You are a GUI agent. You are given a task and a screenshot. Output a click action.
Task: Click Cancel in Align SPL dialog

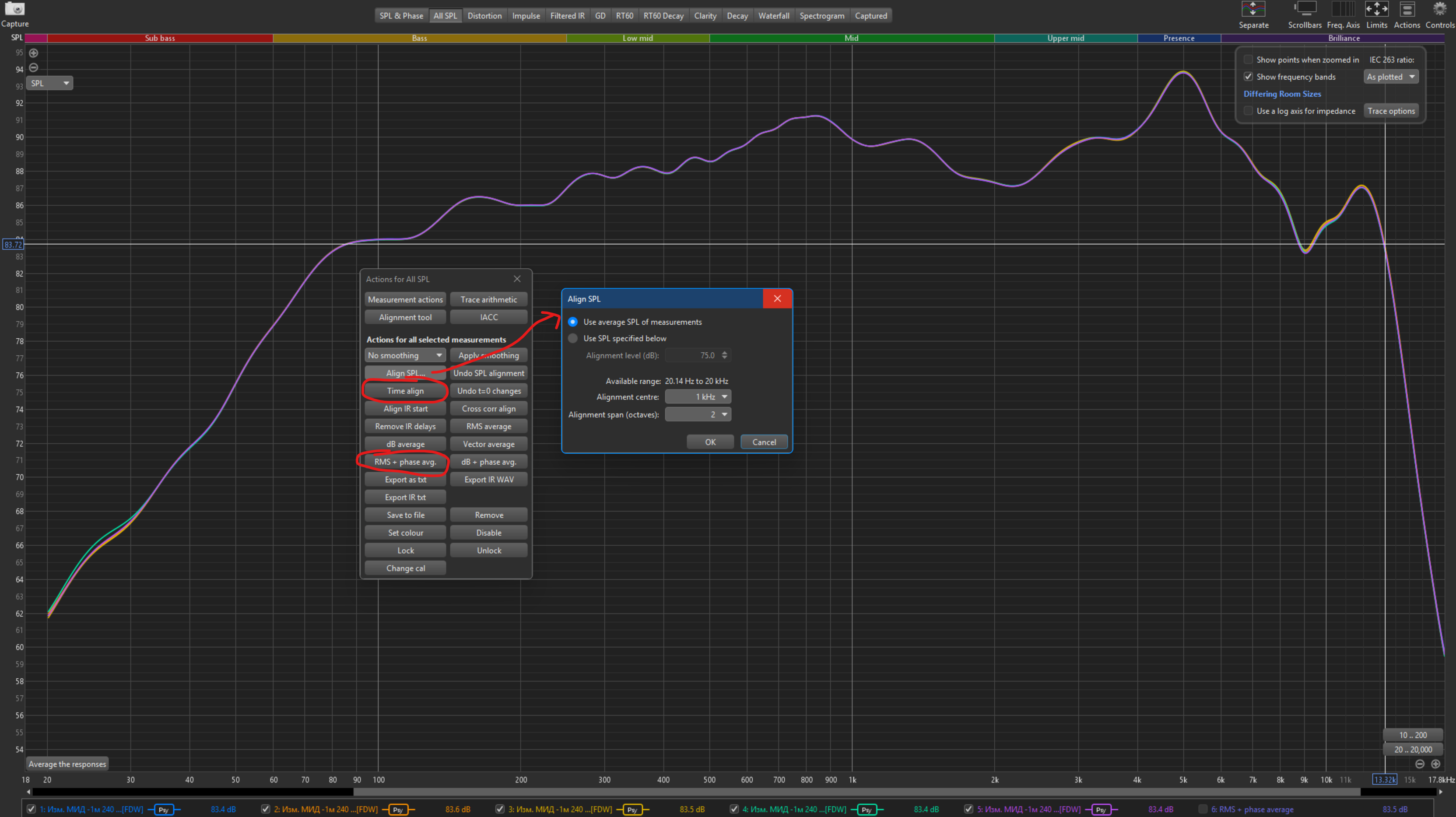coord(764,442)
